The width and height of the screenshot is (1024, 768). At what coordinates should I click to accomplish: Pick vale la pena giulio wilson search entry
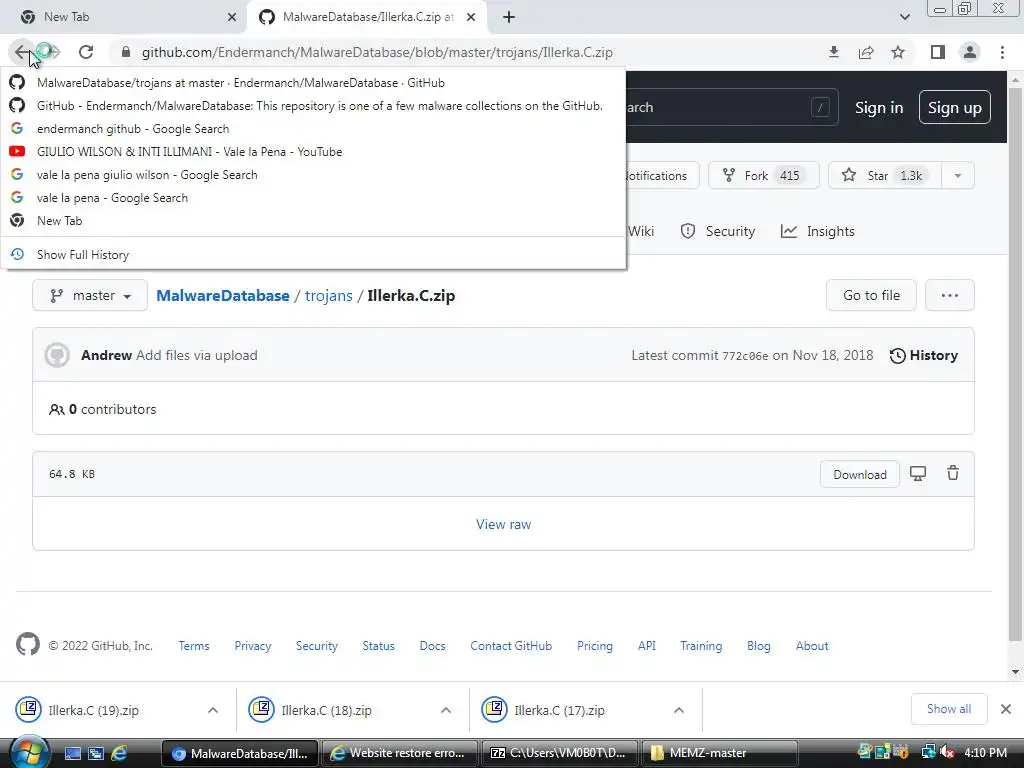[x=313, y=174]
